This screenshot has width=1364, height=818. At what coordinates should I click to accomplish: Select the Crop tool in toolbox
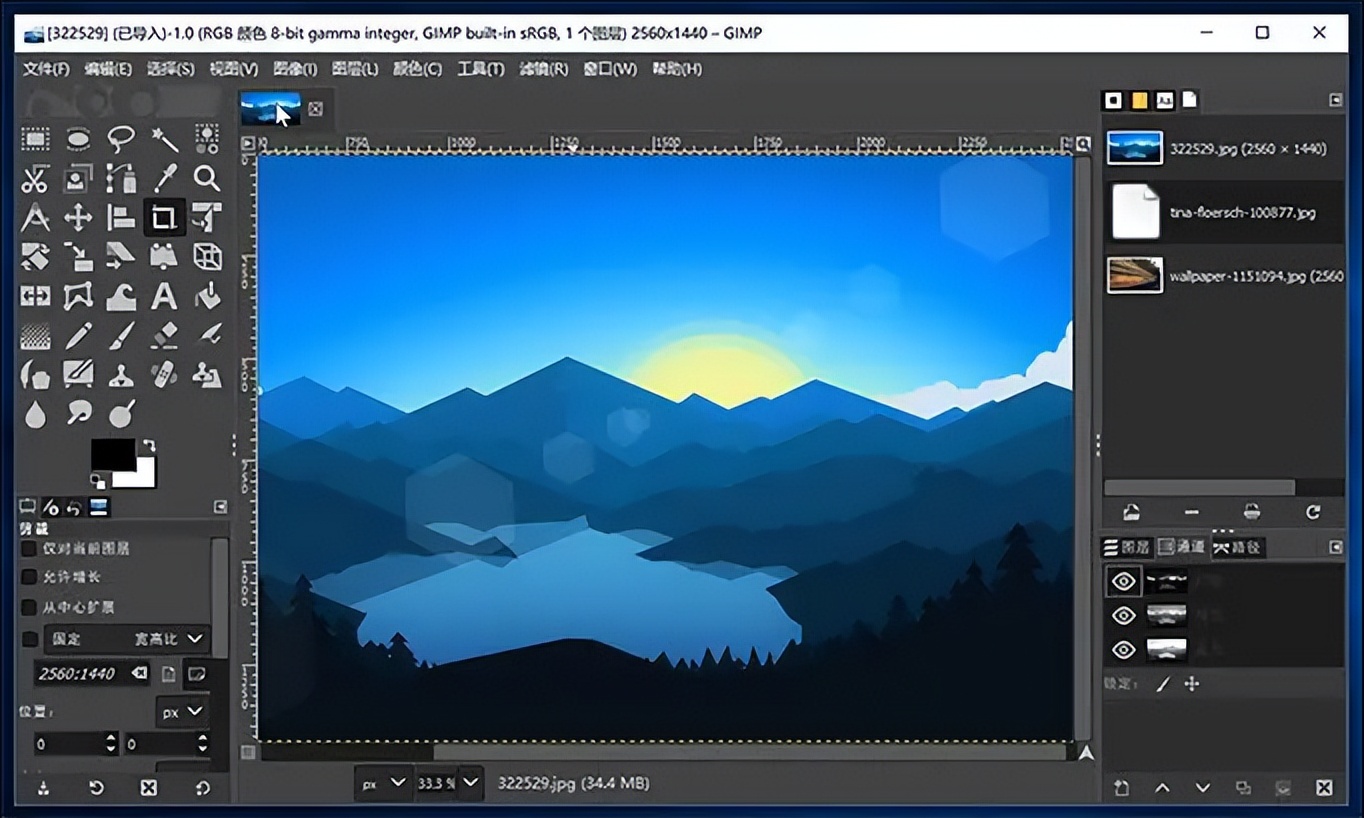click(x=163, y=217)
